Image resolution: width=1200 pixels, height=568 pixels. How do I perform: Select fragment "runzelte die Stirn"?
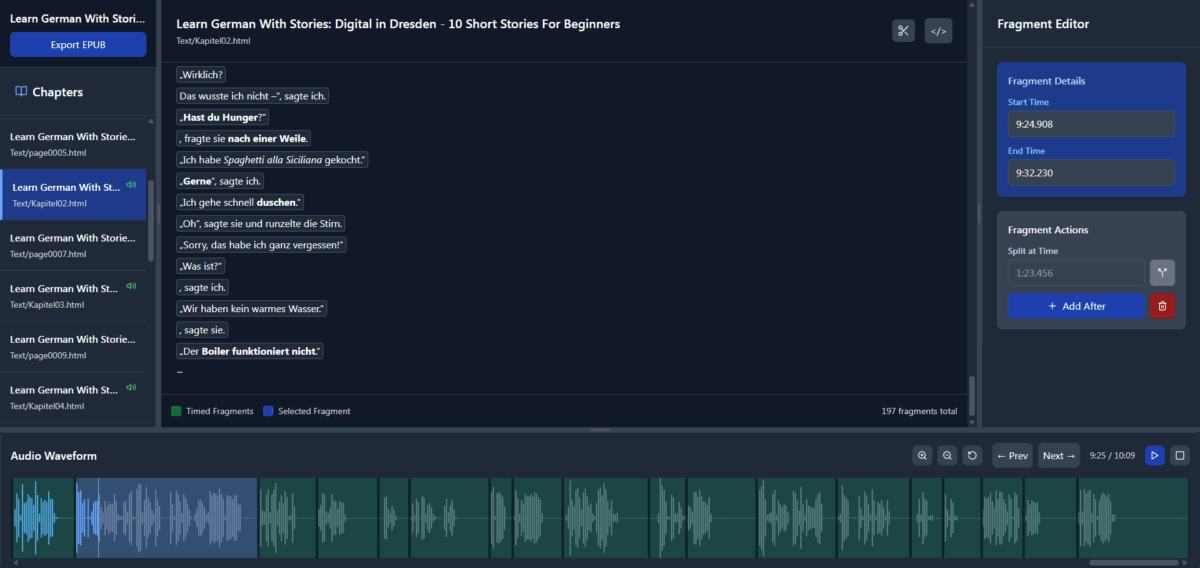point(260,223)
